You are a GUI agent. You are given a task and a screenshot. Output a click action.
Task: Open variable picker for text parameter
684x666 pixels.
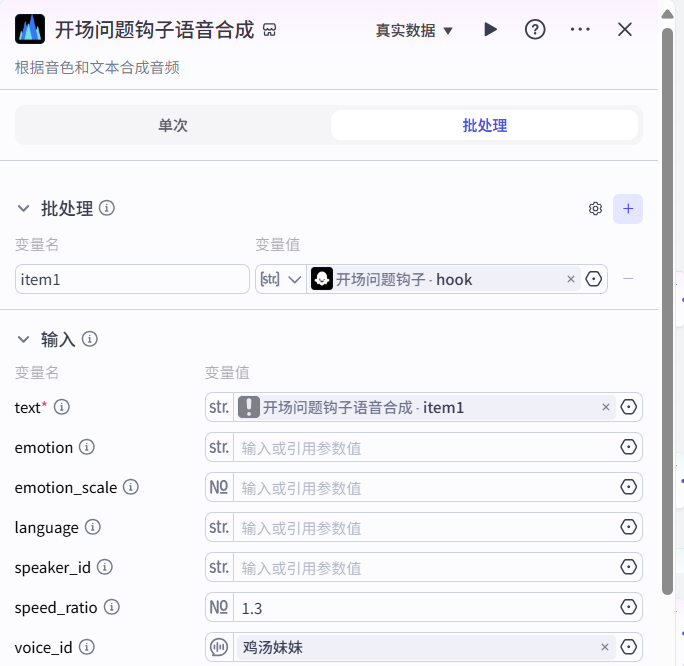click(x=629, y=407)
